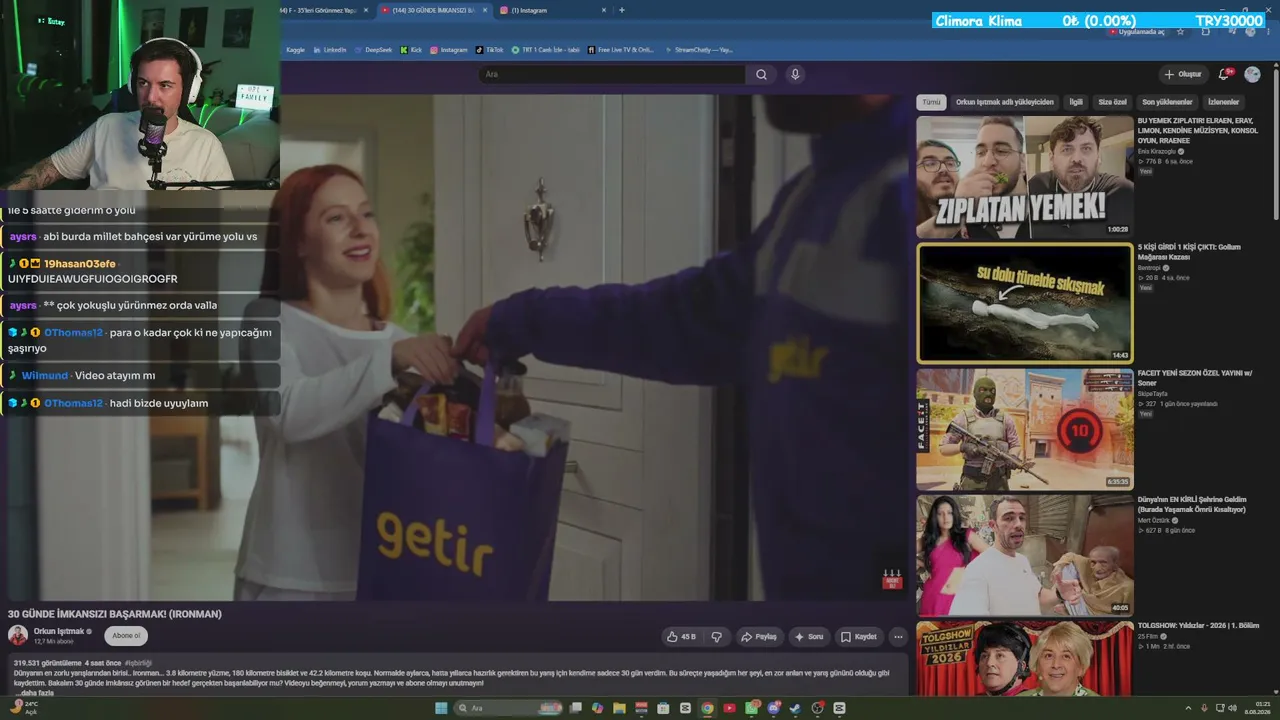This screenshot has height=720, width=1280.
Task: Open the Windows Start menu
Action: (441, 708)
